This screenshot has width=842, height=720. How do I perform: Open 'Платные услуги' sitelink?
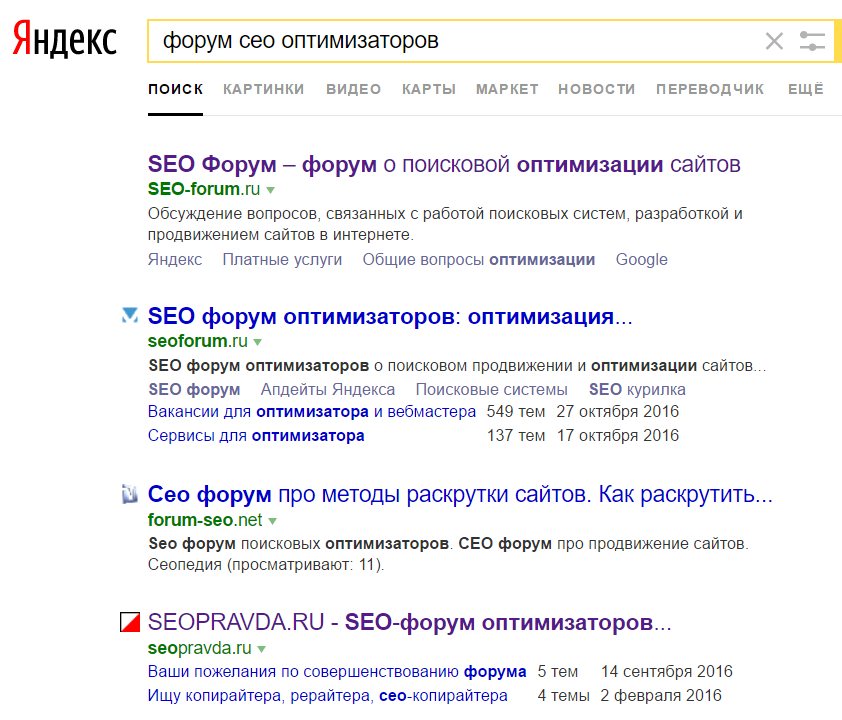282,260
